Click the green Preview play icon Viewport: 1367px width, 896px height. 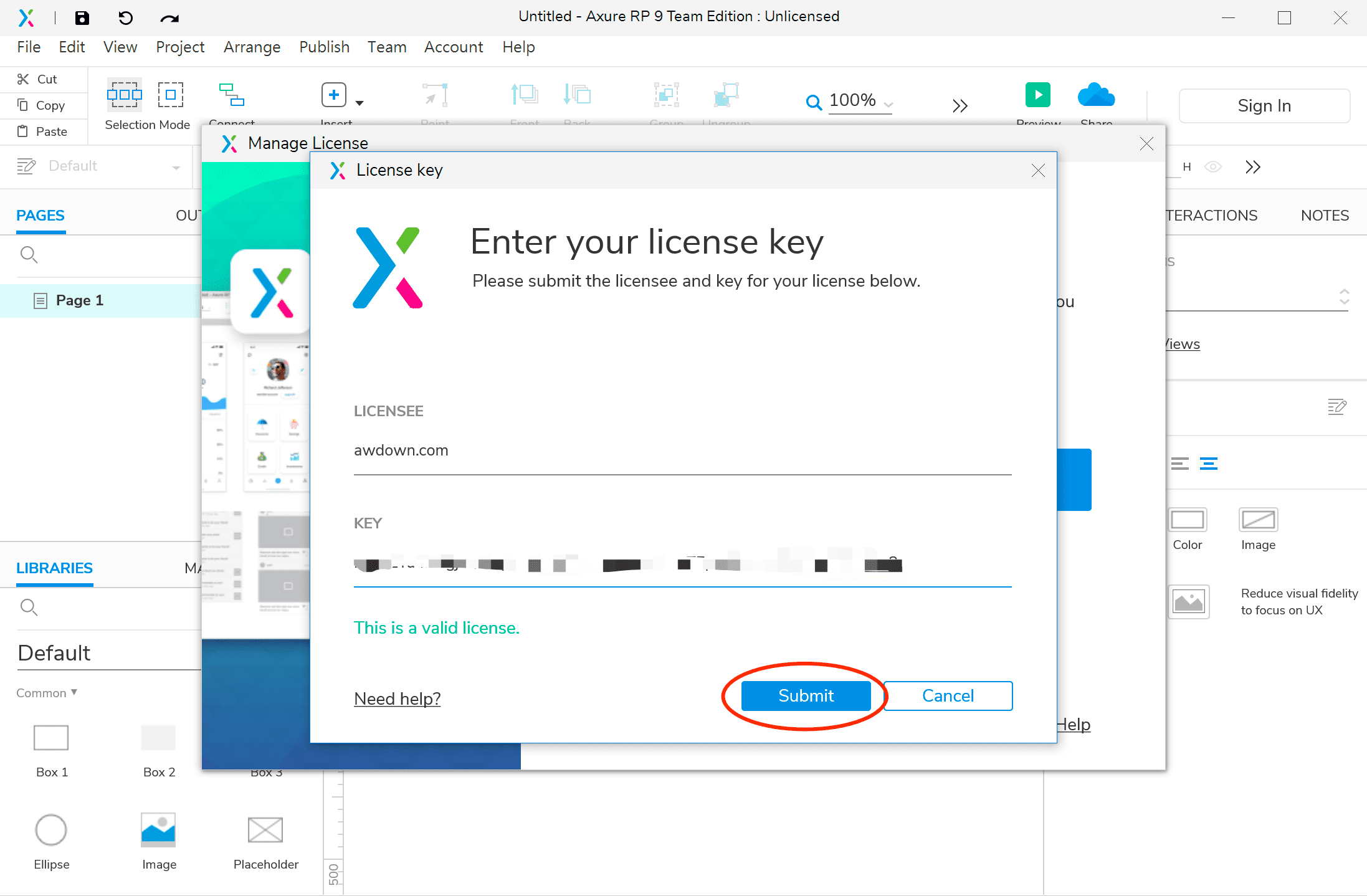tap(1037, 95)
